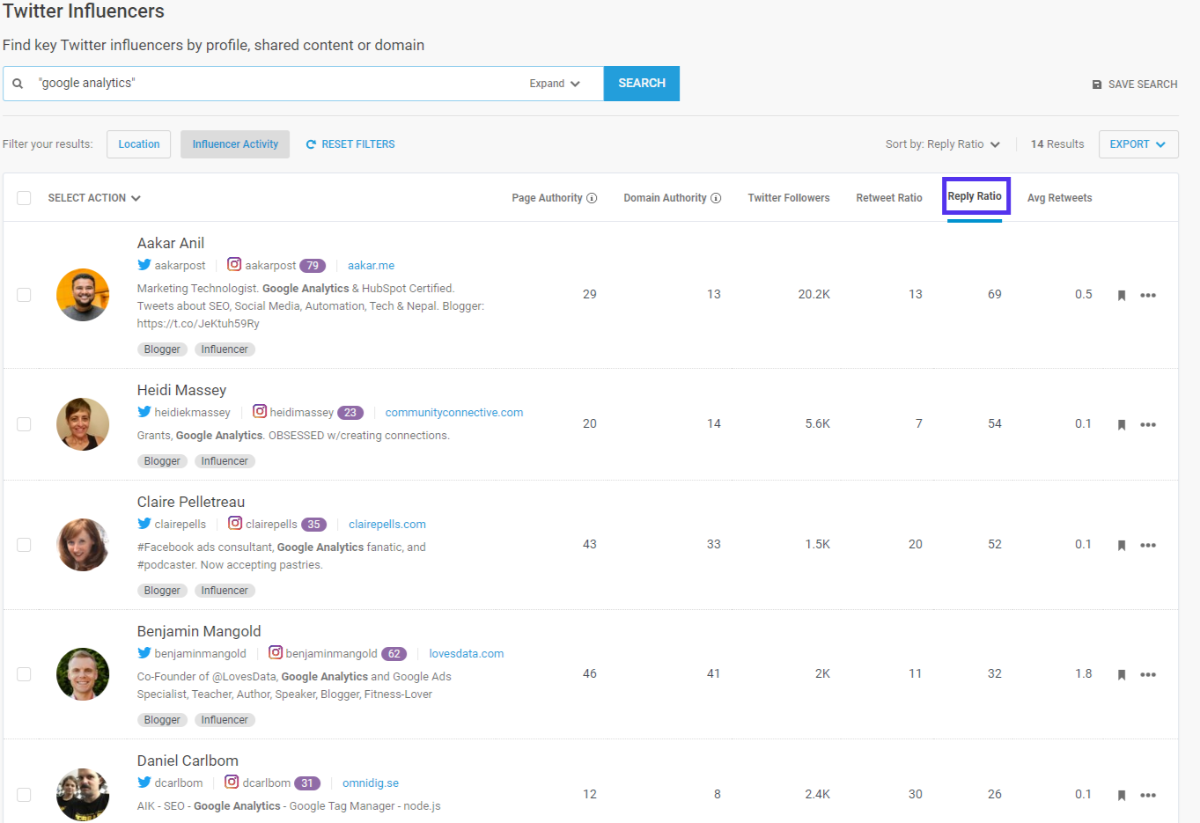Viewport: 1200px width, 823px height.
Task: Click the bookmark icon beside SAVE SEARCH
Action: [1097, 84]
